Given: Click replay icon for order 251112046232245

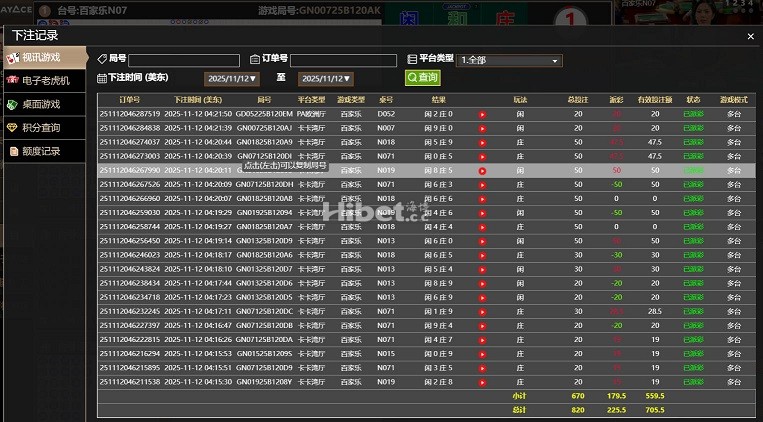Looking at the screenshot, I should tap(482, 311).
